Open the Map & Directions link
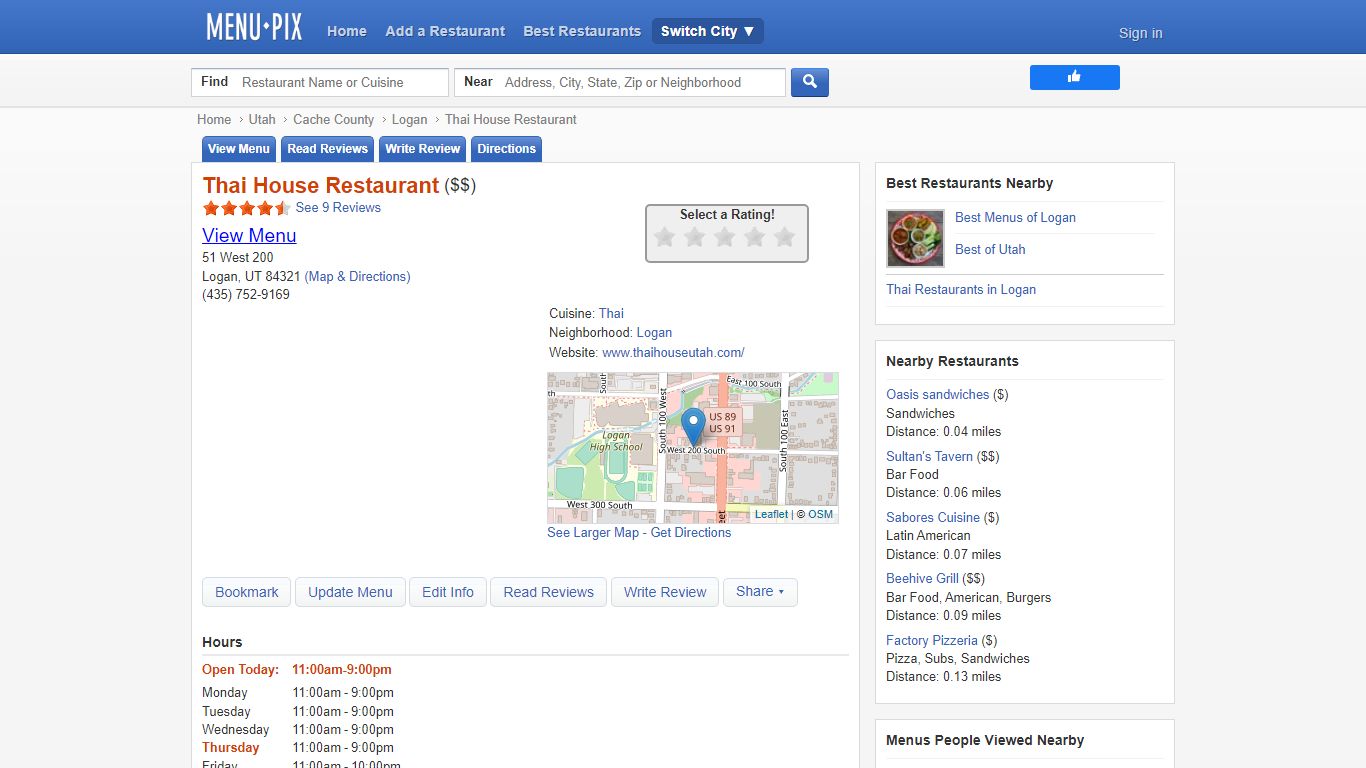1366x768 pixels. tap(357, 276)
